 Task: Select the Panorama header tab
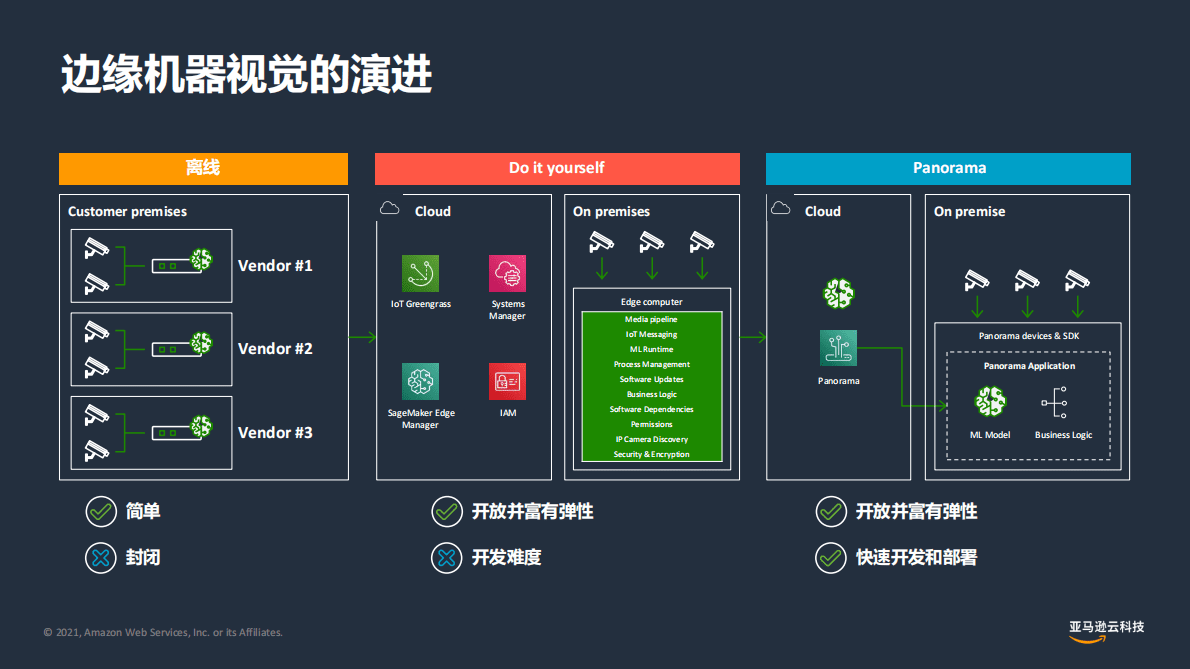(947, 168)
